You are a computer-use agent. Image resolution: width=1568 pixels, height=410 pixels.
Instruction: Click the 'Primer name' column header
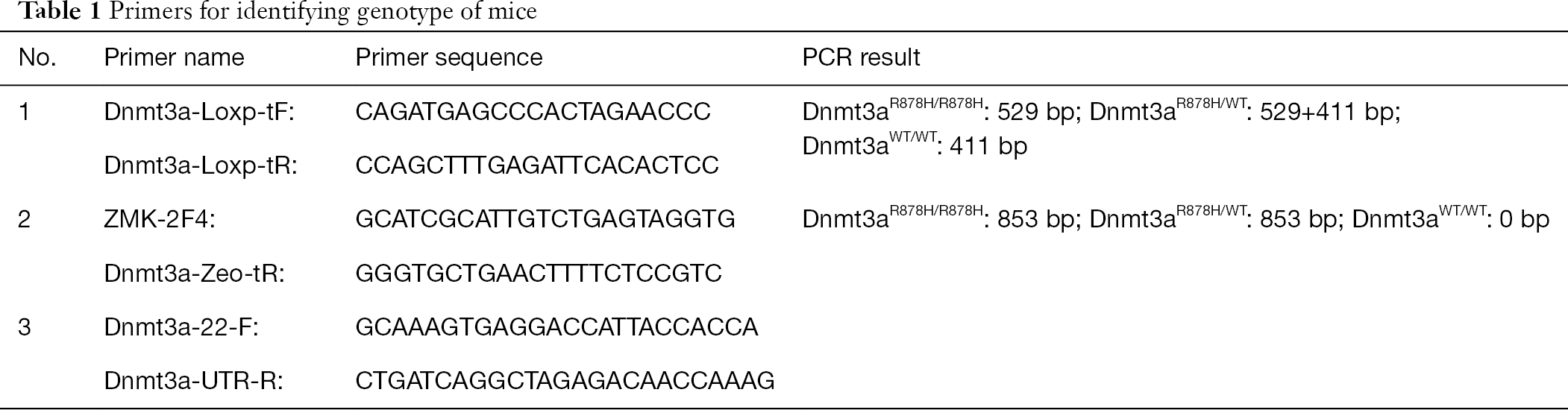coord(174,57)
